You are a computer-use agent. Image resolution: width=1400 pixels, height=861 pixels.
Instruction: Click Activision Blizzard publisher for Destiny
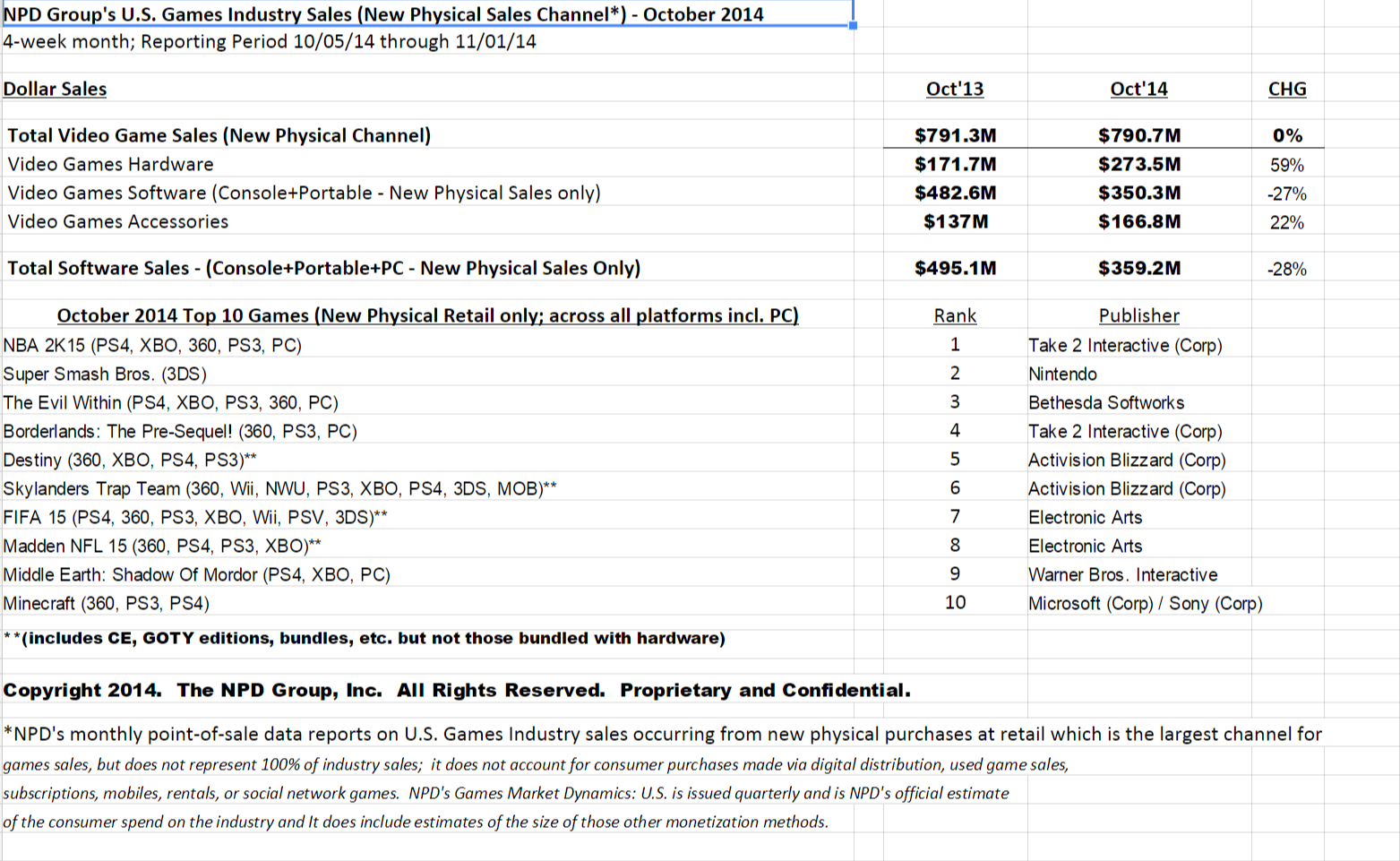point(1127,460)
